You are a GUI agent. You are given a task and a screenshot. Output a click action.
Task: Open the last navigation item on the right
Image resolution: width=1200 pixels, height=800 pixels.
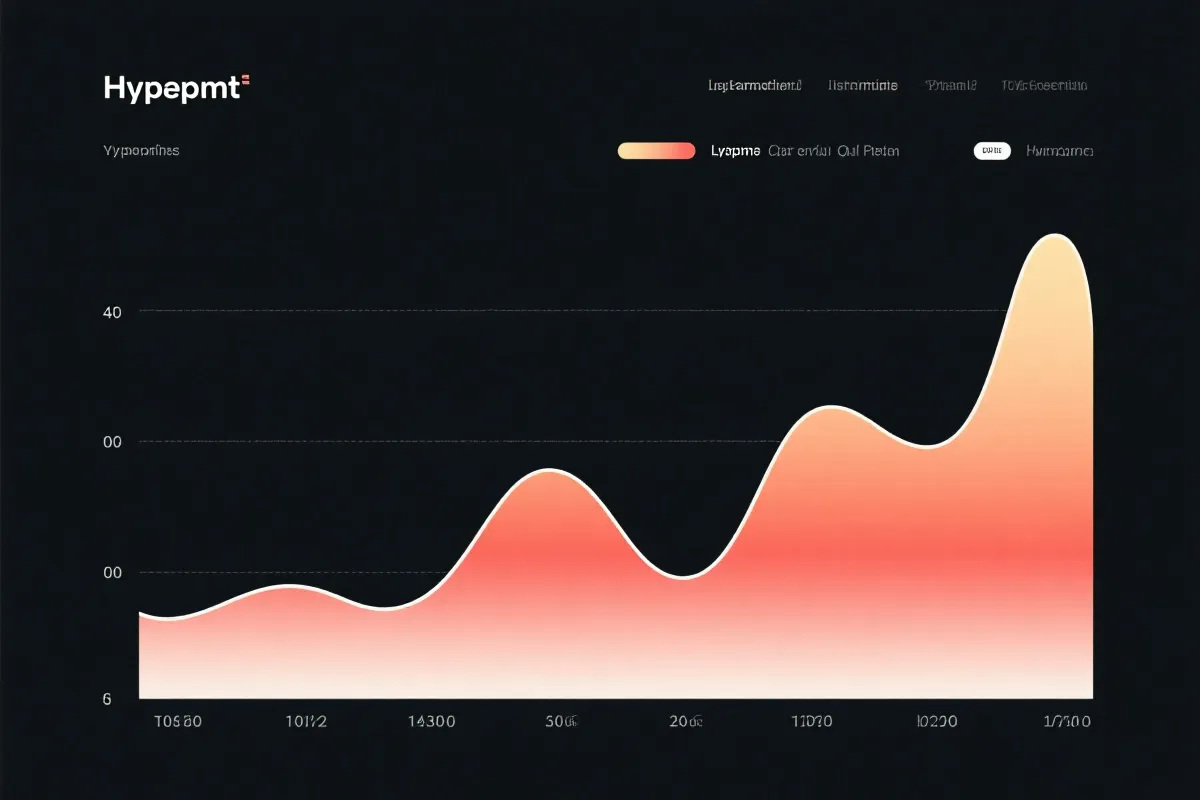coord(1044,86)
